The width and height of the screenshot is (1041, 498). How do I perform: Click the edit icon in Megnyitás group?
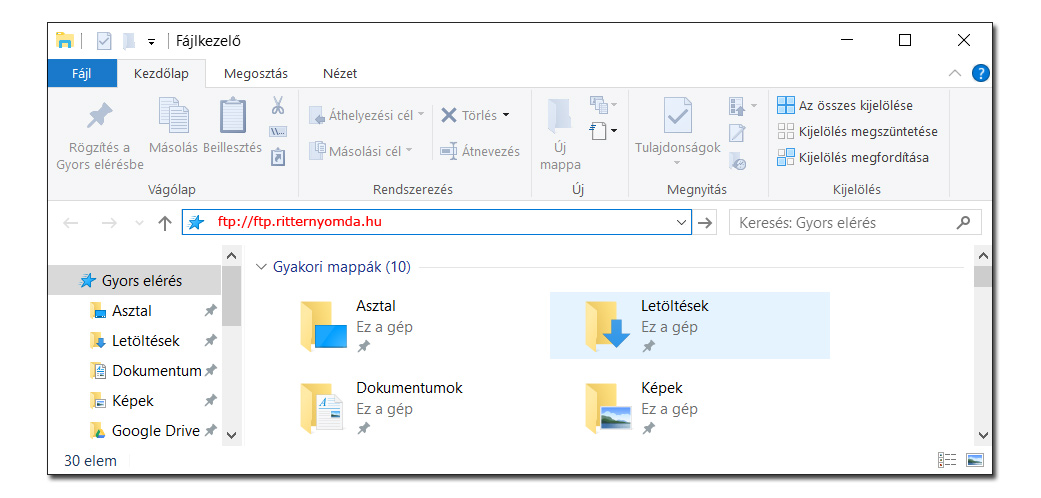tap(737, 133)
